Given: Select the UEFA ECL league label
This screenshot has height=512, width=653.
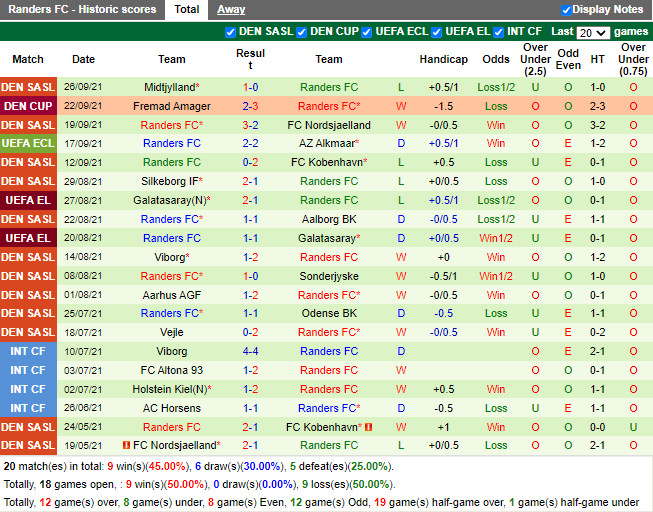Looking at the screenshot, I should 28,143.
